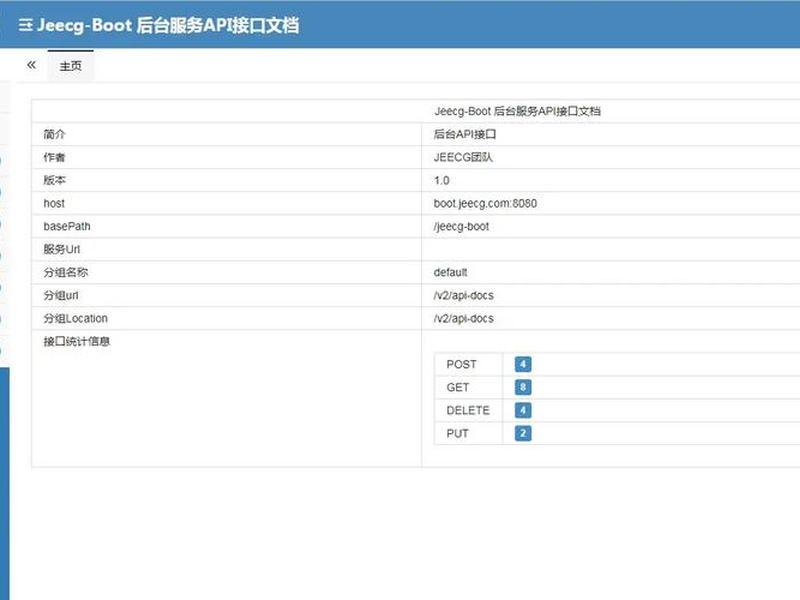The image size is (800, 600).
Task: Click the 作者 row label
Action: click(55, 157)
